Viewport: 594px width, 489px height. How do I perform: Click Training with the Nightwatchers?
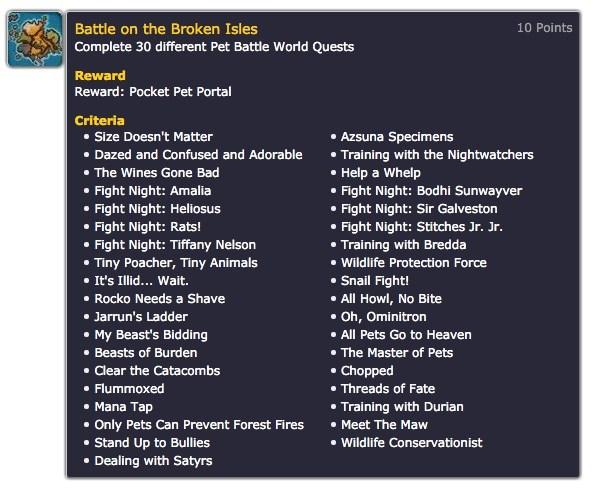437,155
